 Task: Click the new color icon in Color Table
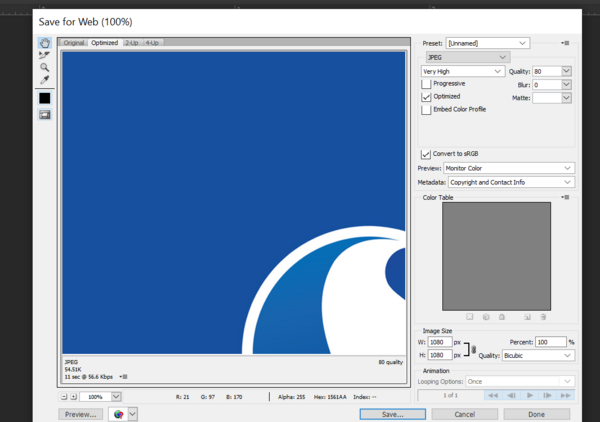coord(527,317)
